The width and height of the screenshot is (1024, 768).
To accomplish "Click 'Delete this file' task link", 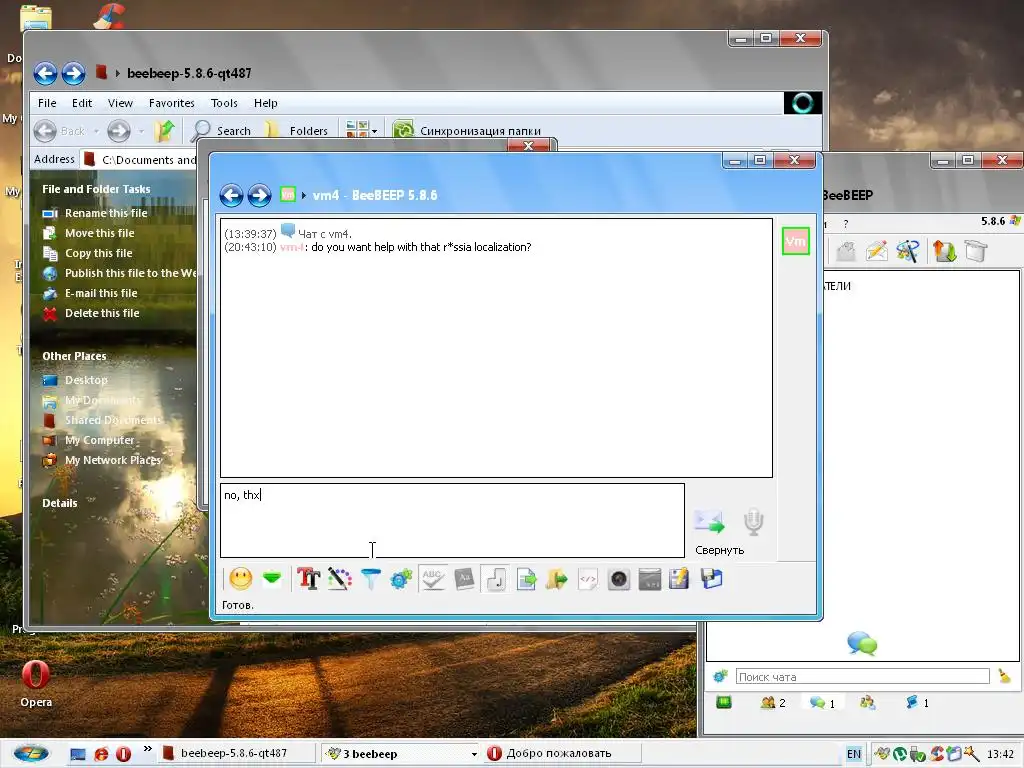I will click(x=102, y=313).
